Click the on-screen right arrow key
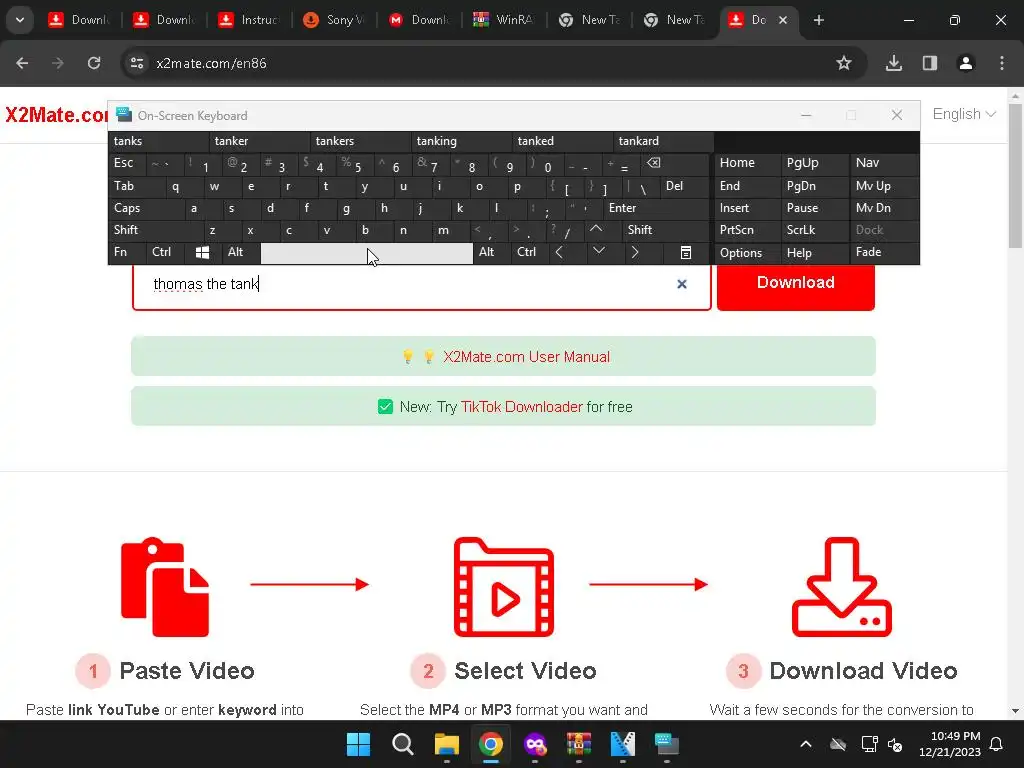 (x=635, y=252)
